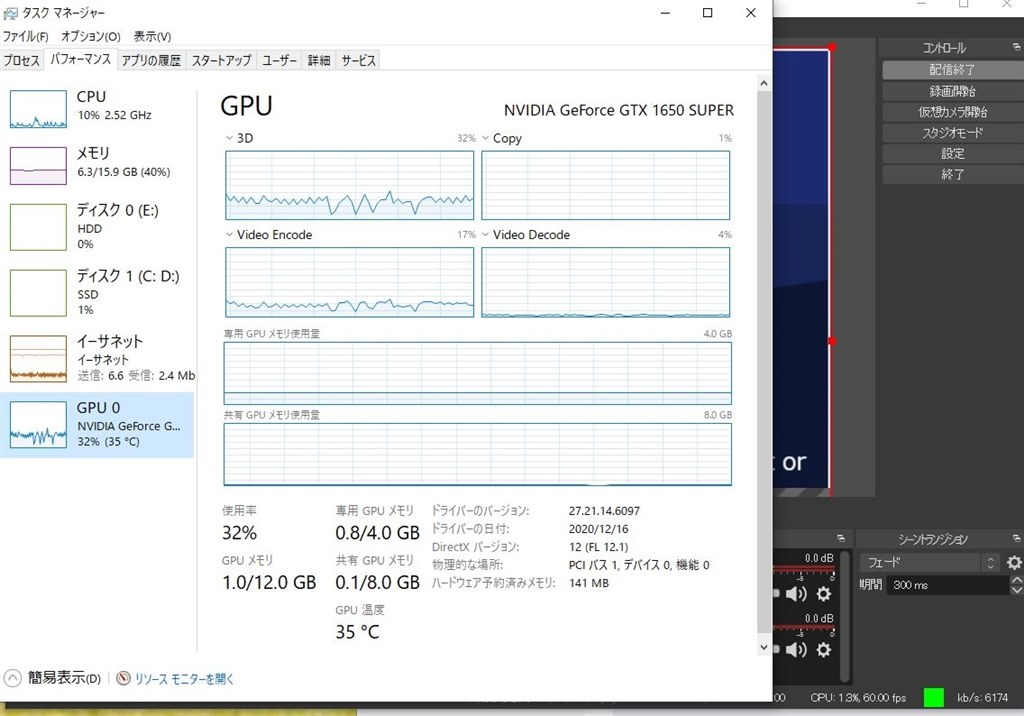Click the NVIDIA GeForce GTX 1650 SUPER title
Viewport: 1024px width, 716px height.
(618, 110)
